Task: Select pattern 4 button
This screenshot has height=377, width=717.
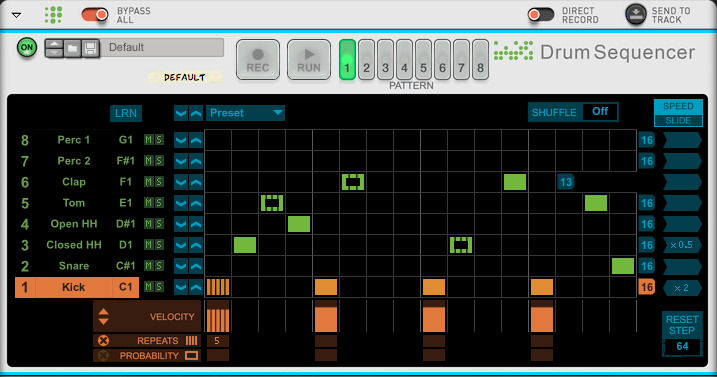Action: [x=404, y=60]
